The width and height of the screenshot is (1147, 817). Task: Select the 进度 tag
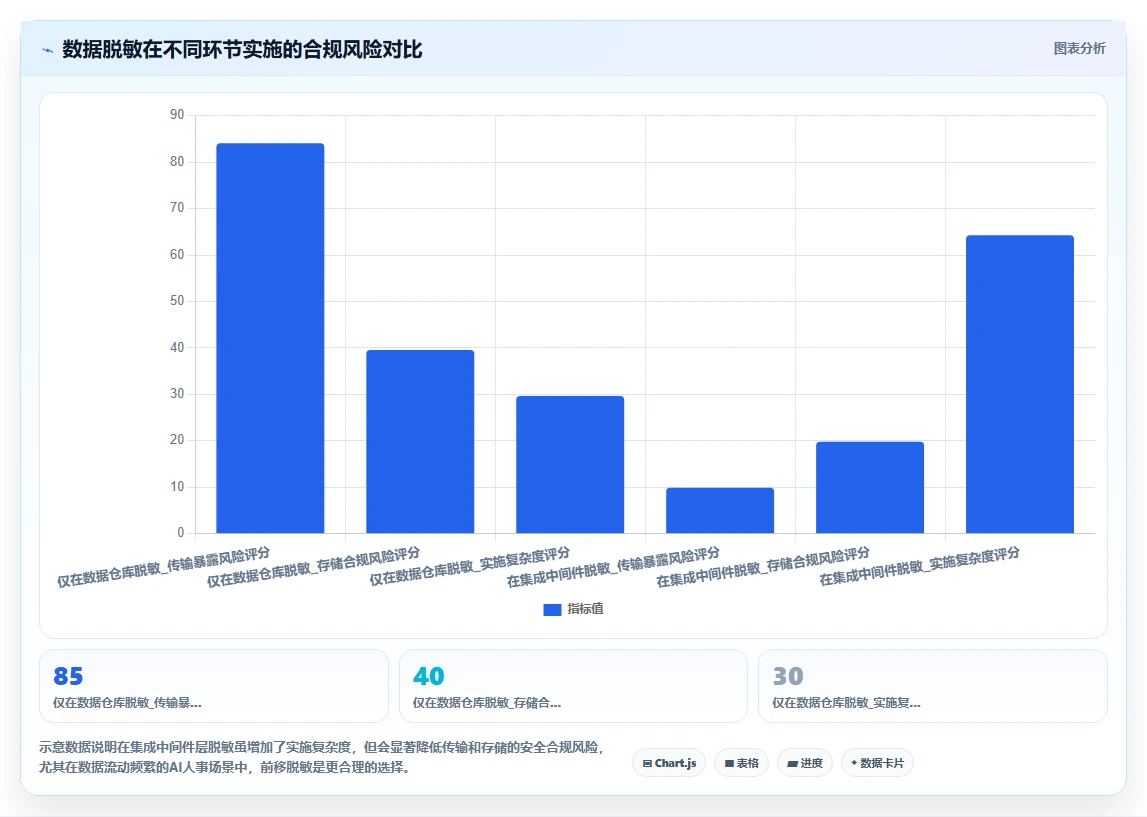pos(805,763)
